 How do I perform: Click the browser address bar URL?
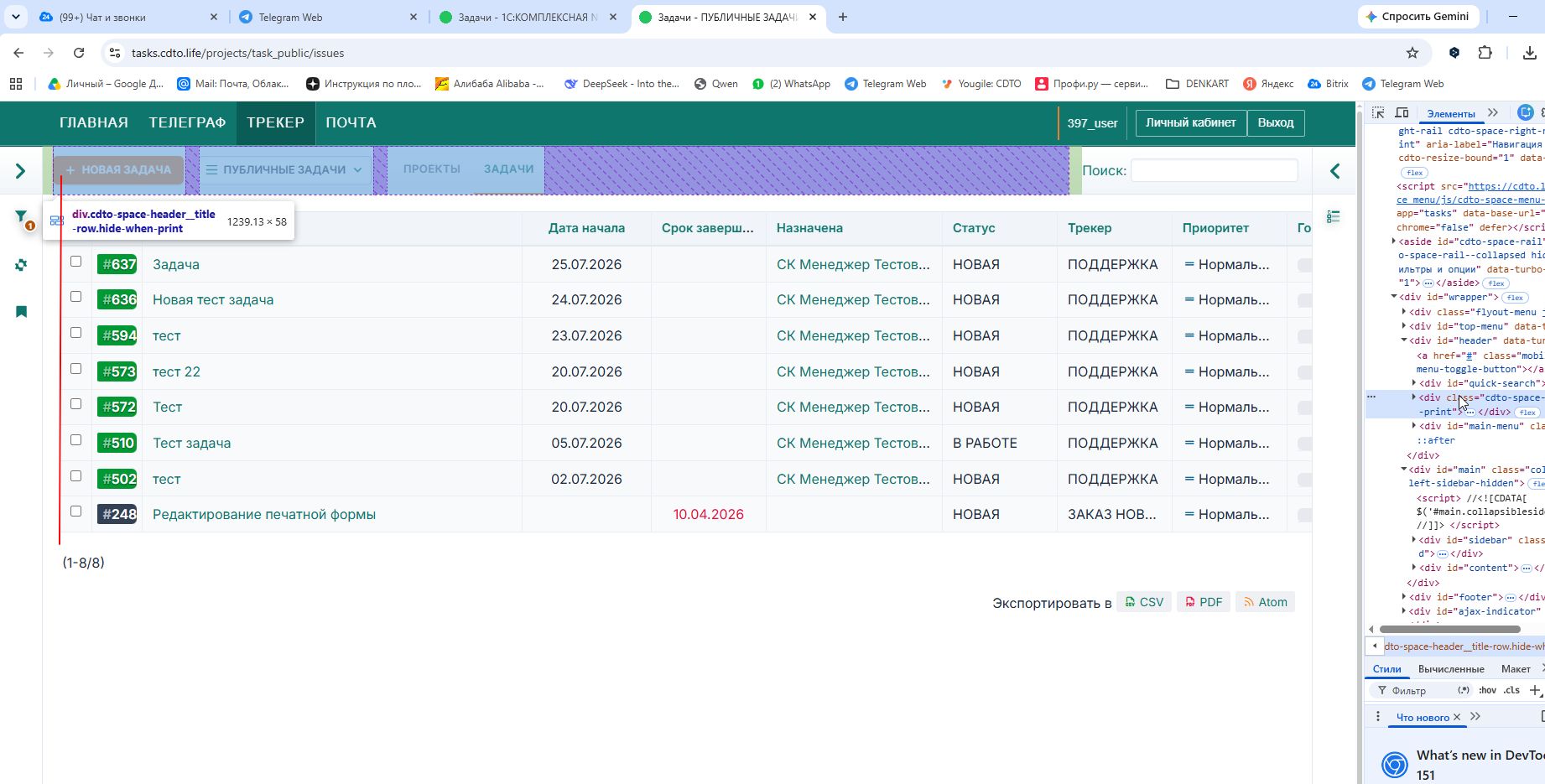pyautogui.click(x=237, y=53)
